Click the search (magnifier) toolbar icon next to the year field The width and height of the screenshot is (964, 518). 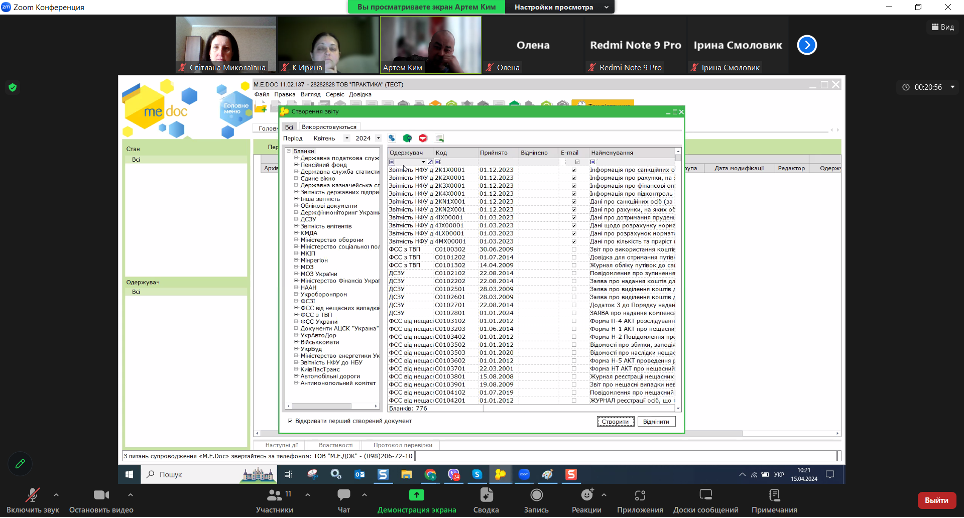click(392, 138)
